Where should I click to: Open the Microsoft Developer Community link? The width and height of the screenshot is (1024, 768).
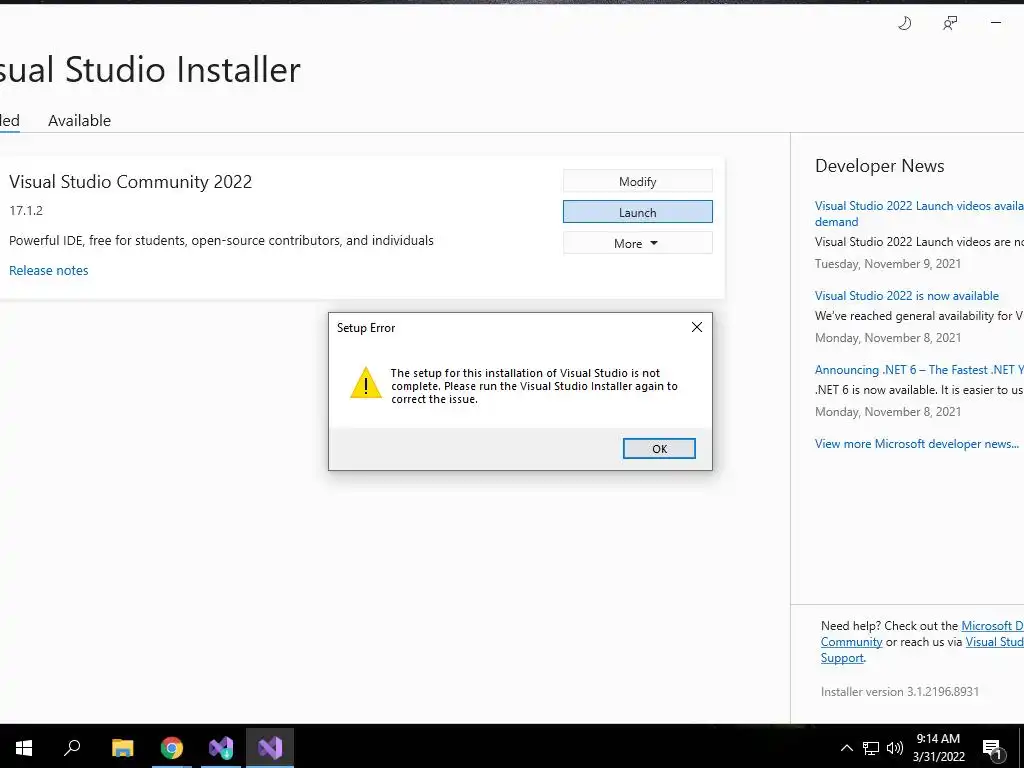(x=922, y=633)
